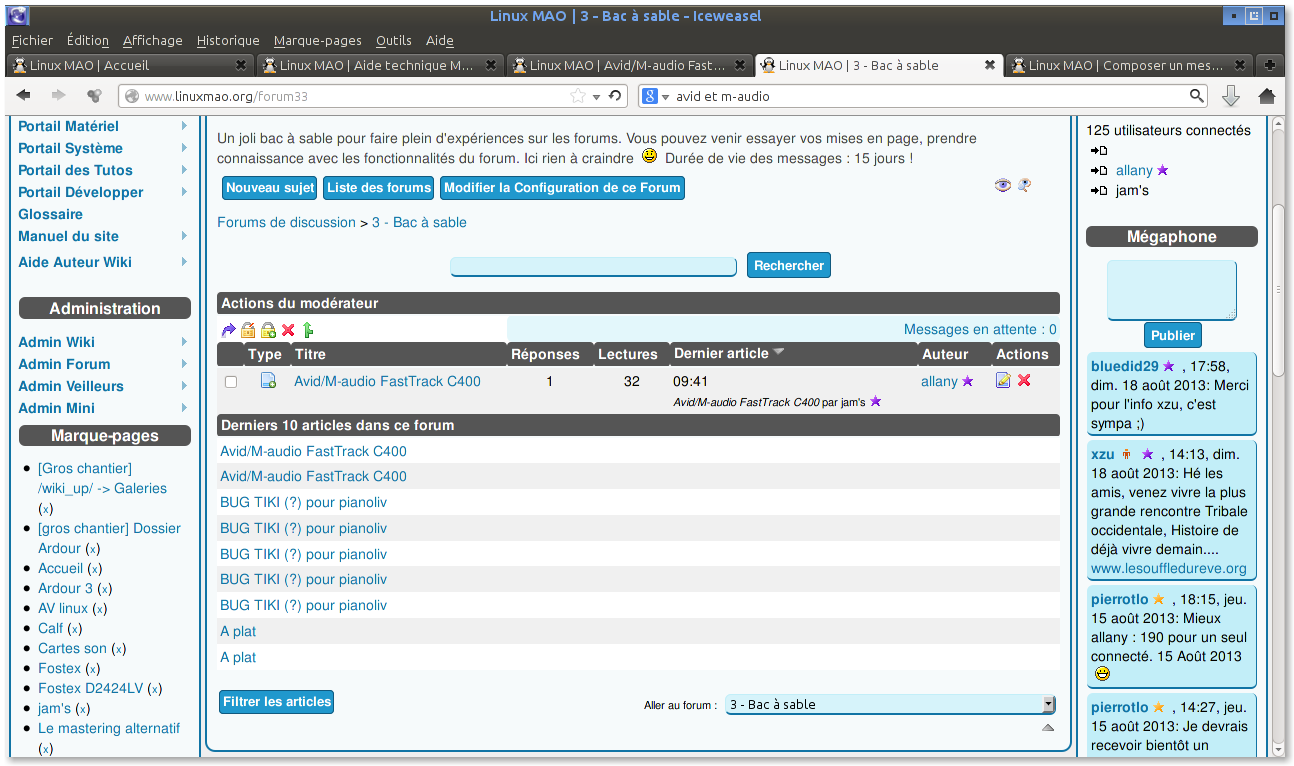The height and width of the screenshot is (766, 1294).
Task: Open the downloads arrow icon
Action: [x=1231, y=96]
